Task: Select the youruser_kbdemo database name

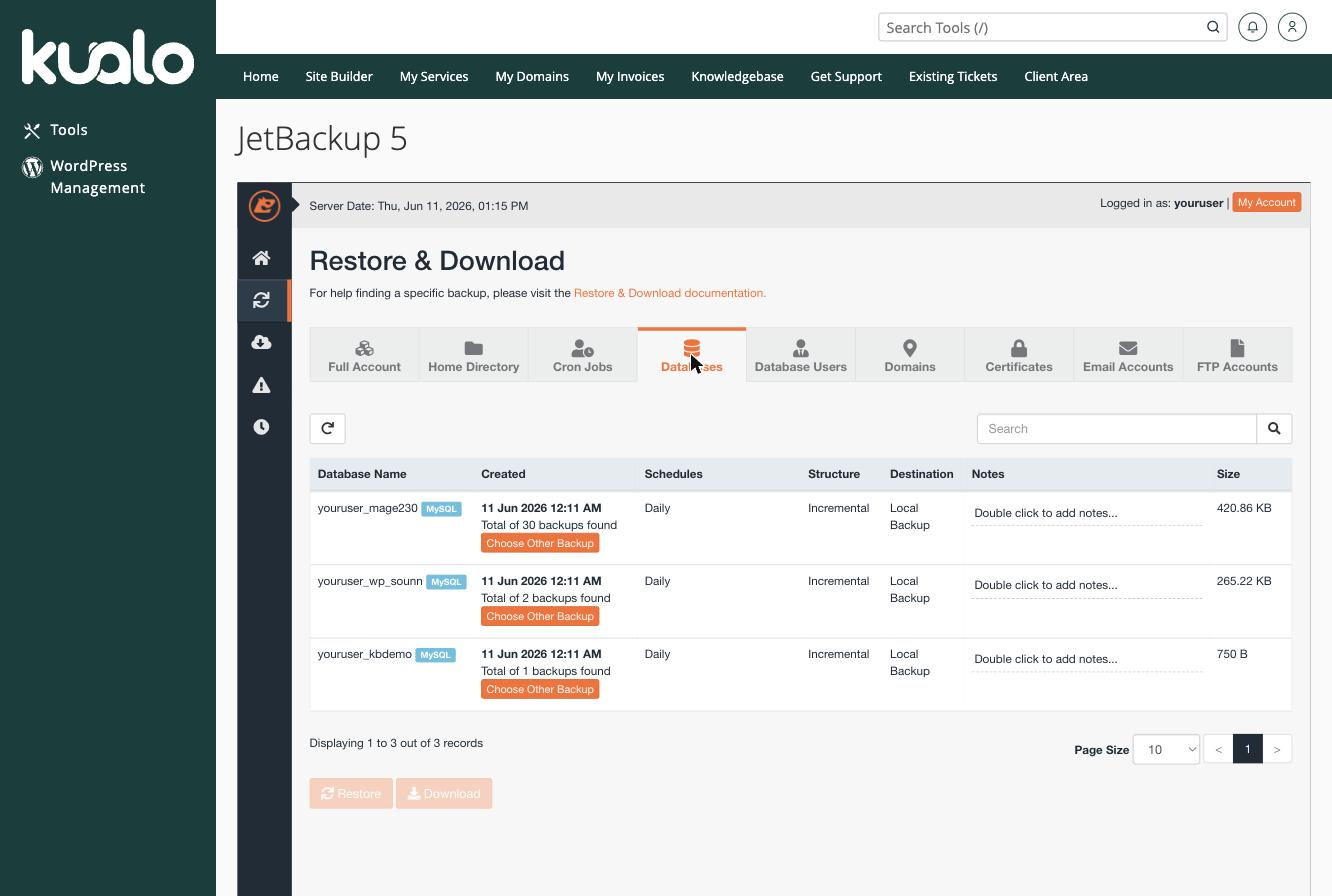Action: click(364, 654)
